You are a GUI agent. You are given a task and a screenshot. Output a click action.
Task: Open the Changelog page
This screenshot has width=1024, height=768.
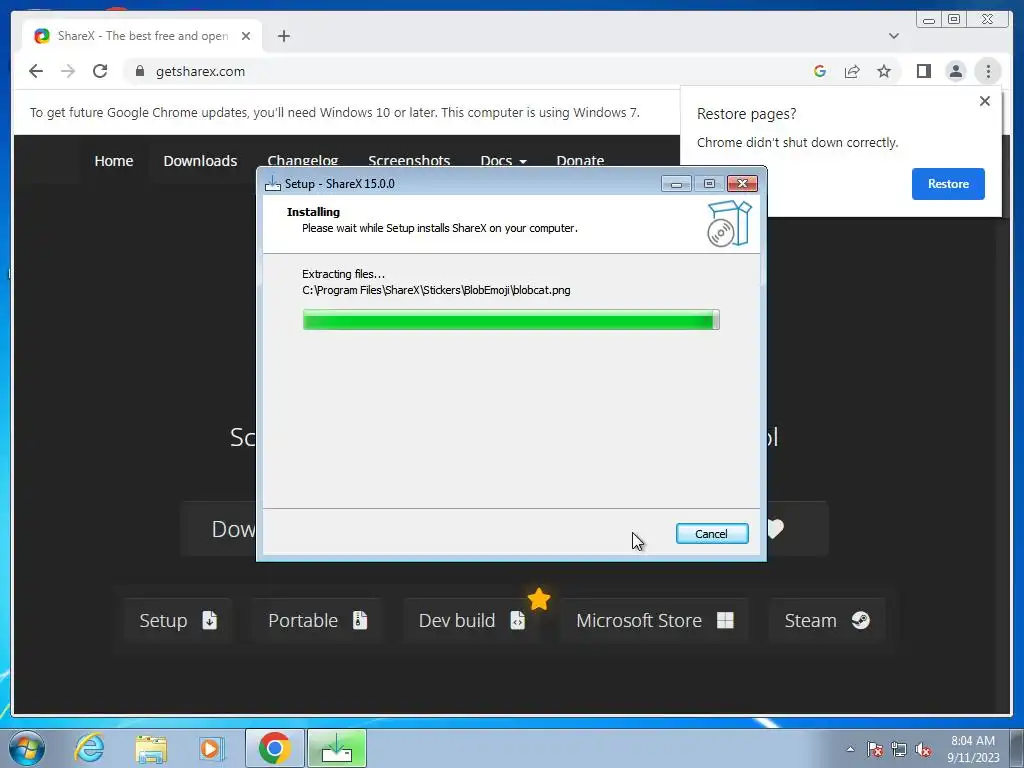302,160
